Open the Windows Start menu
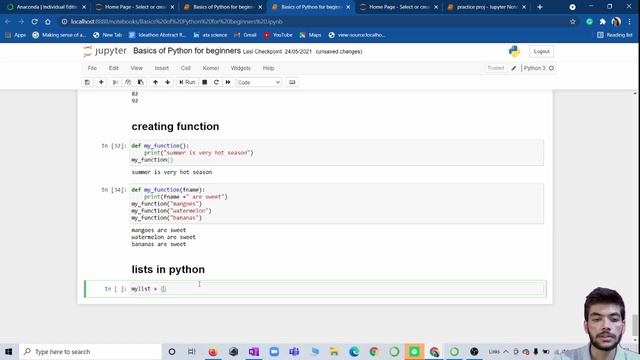Image resolution: width=640 pixels, height=360 pixels. tap(9, 351)
